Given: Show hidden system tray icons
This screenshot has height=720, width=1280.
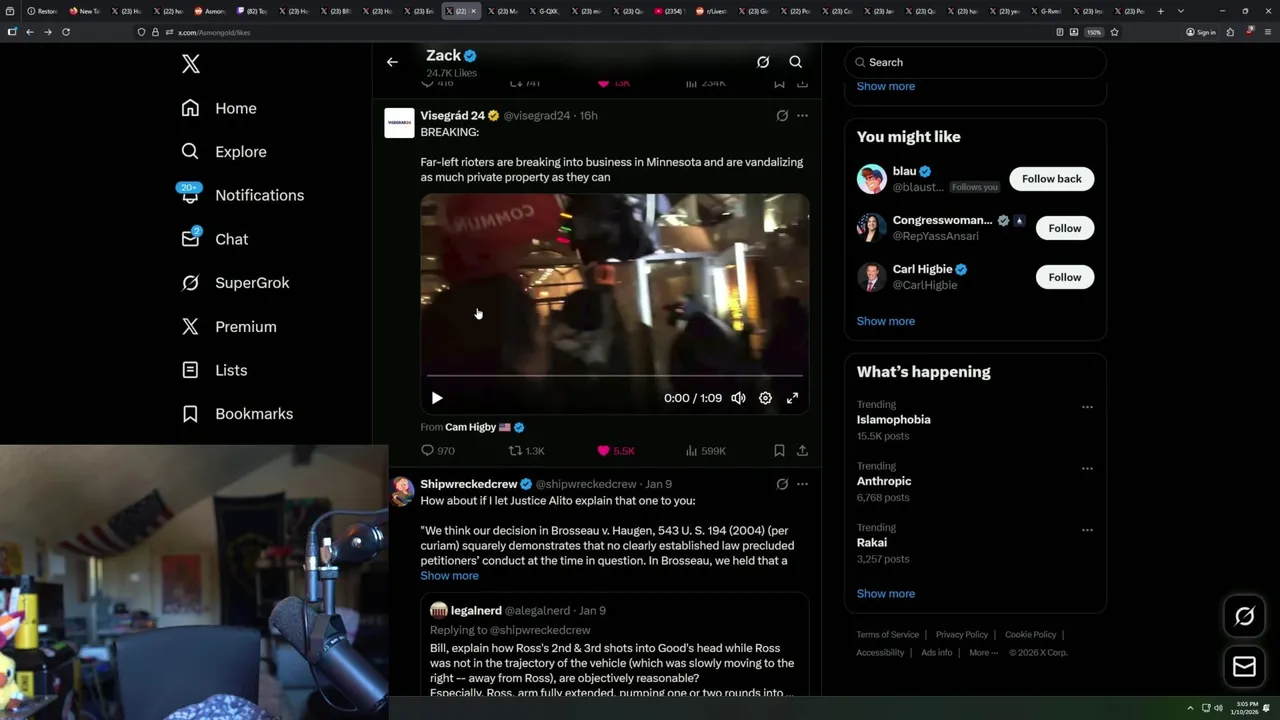Looking at the screenshot, I should click(1190, 709).
